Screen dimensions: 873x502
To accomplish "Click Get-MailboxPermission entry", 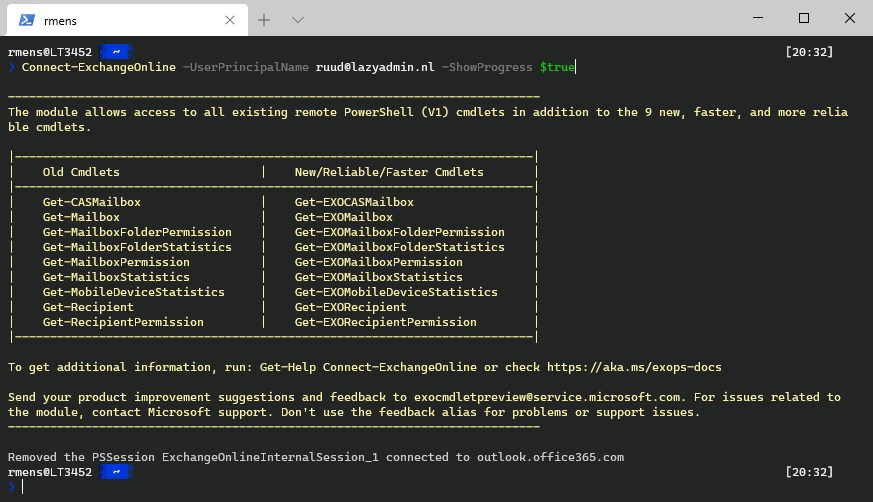I will pos(116,262).
